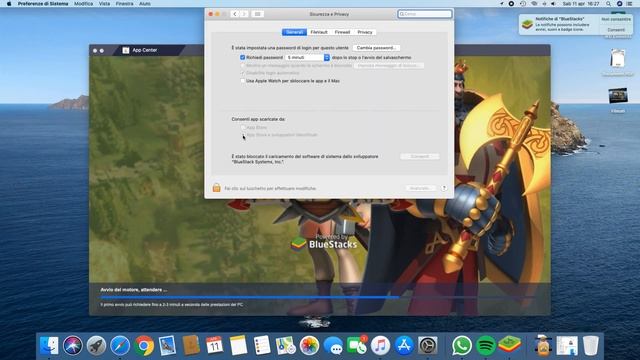This screenshot has width=640, height=360.
Task: Go back with the toolbar arrow
Action: (235, 14)
